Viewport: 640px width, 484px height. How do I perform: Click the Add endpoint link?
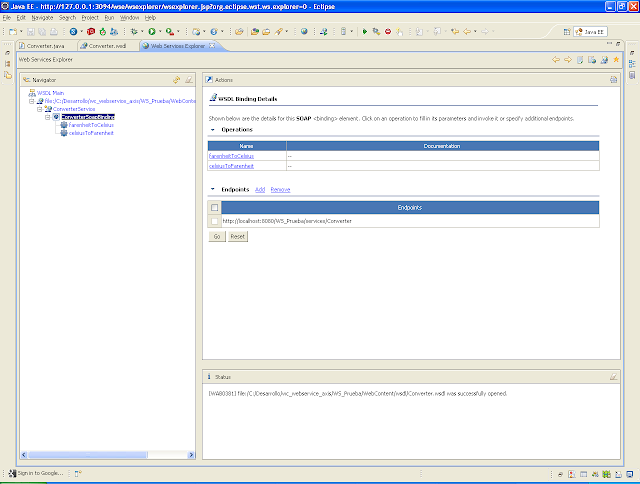(x=260, y=189)
